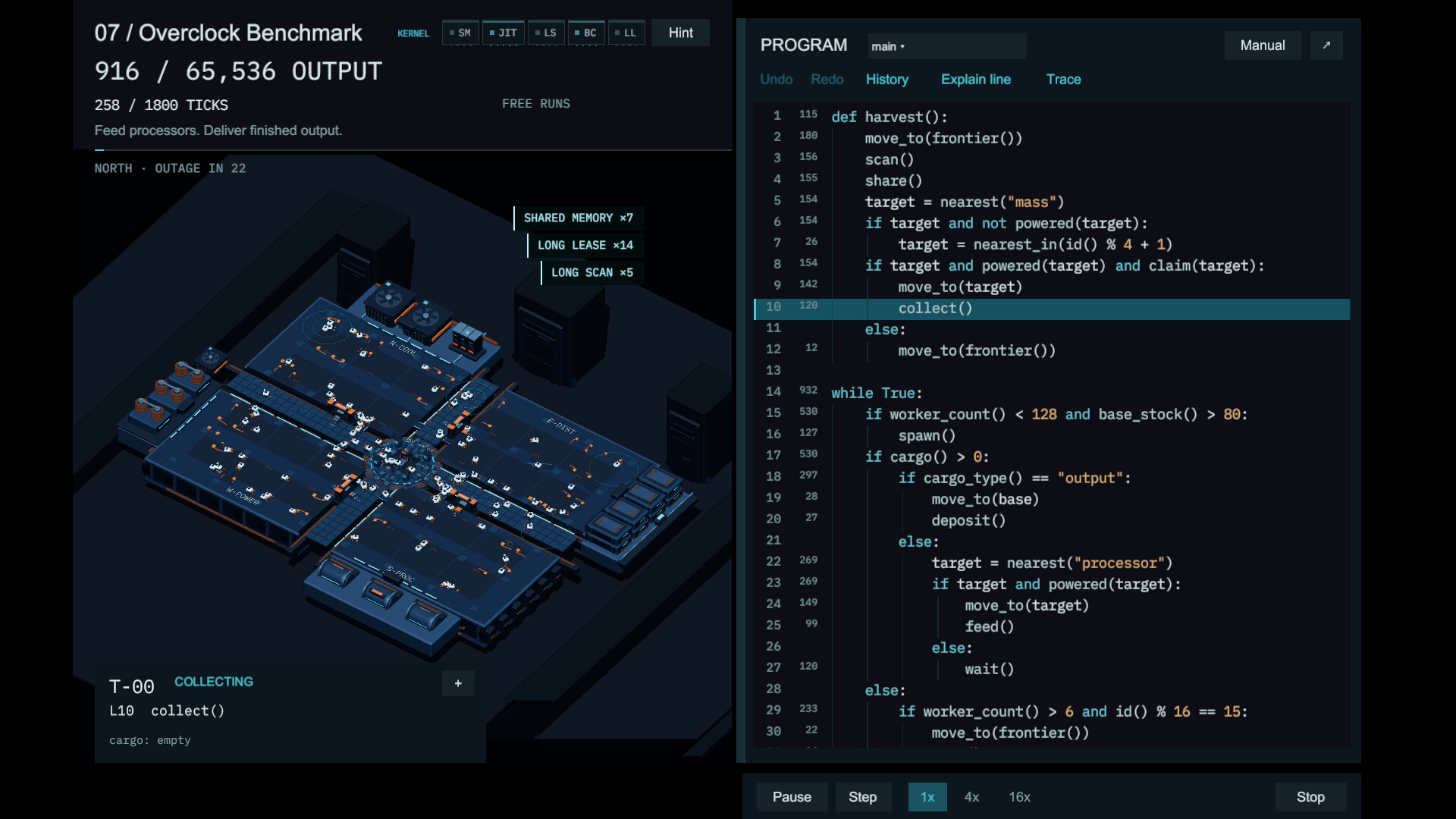
Task: Toggle the BC kernel module
Action: point(586,33)
